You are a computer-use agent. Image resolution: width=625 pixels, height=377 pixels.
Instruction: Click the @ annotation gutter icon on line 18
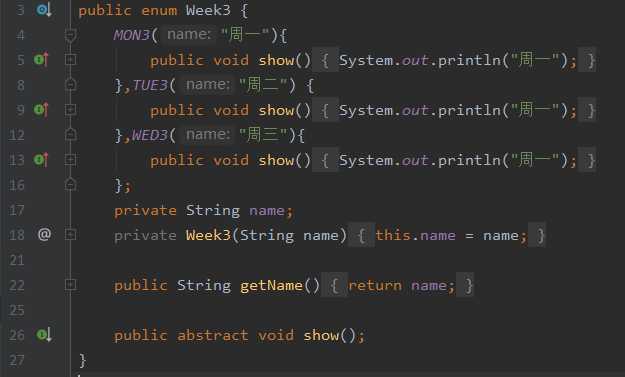(x=44, y=234)
